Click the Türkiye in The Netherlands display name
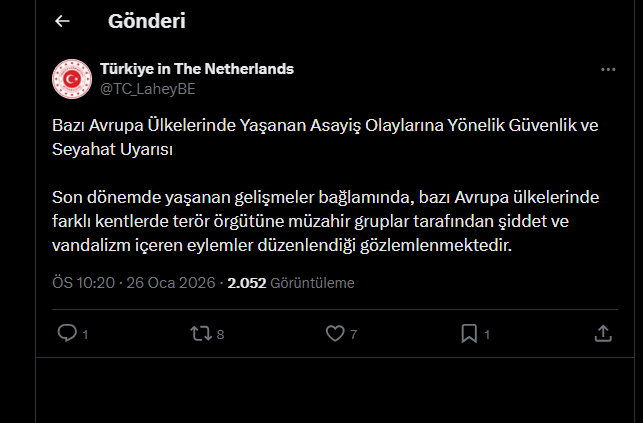Image resolution: width=643 pixels, height=423 pixels. click(197, 69)
